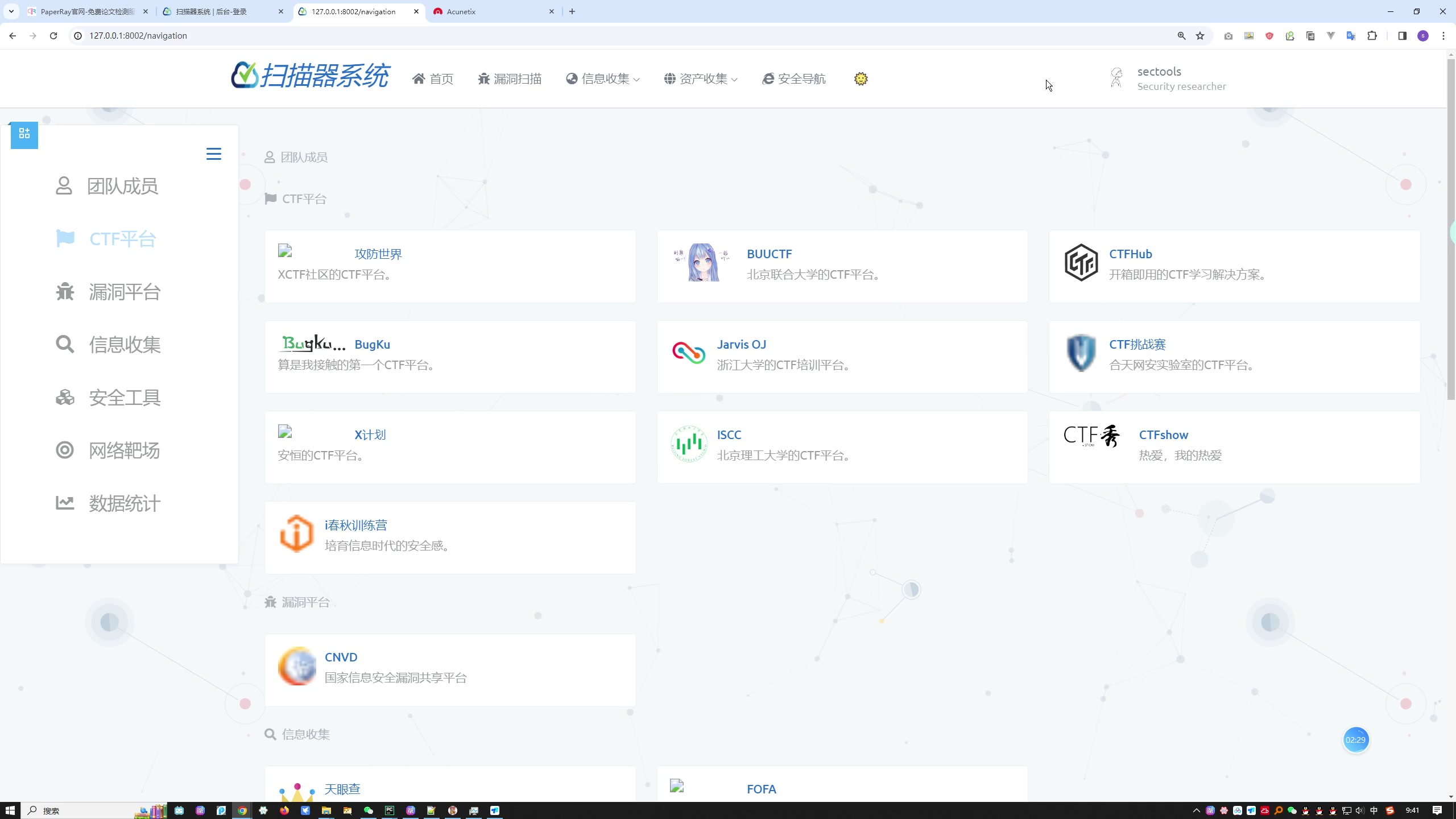Open the CTFHub link
Viewport: 1456px width, 819px height.
point(1130,254)
